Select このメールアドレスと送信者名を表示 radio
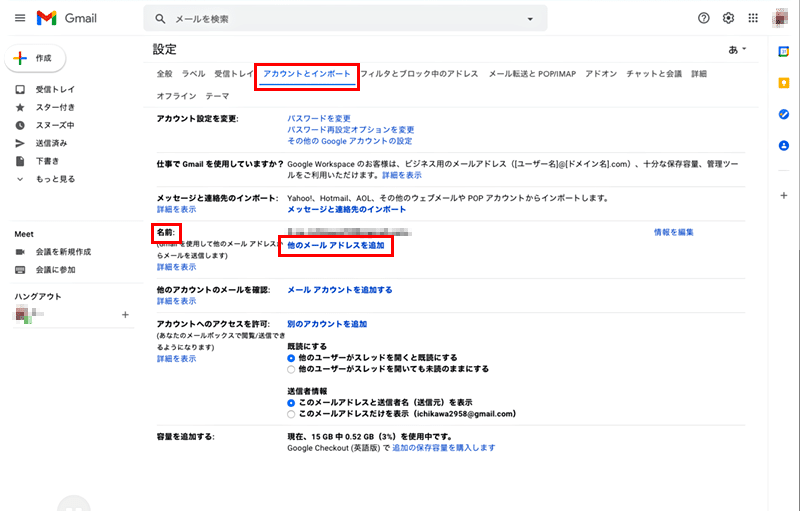The height and width of the screenshot is (511, 800). tap(291, 403)
